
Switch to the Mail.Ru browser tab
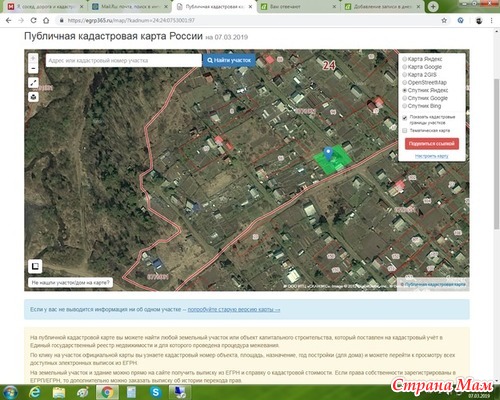click(130, 6)
